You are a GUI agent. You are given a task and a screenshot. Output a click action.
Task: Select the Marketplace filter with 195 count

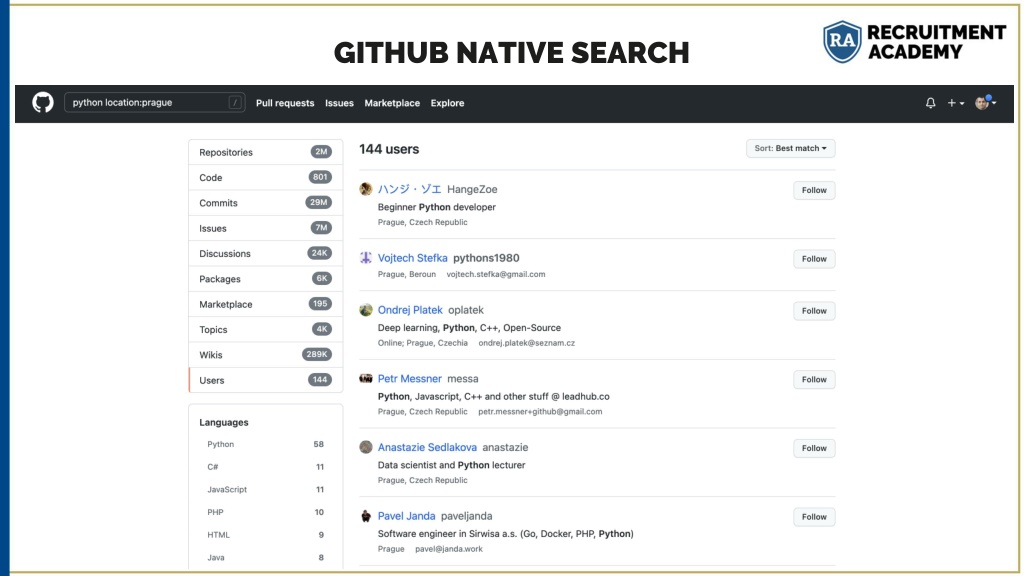tap(266, 304)
